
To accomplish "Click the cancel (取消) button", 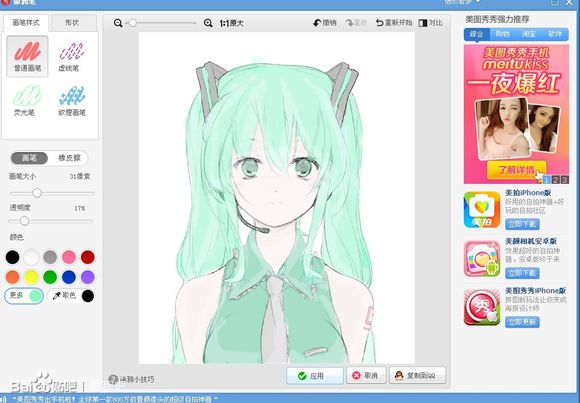I will pos(366,376).
